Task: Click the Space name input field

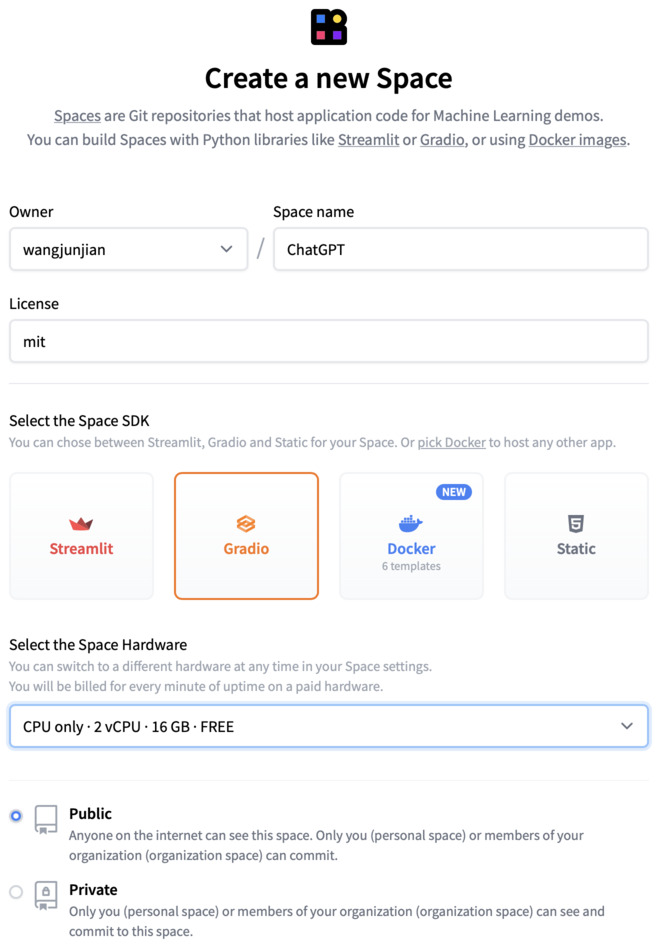Action: point(460,250)
